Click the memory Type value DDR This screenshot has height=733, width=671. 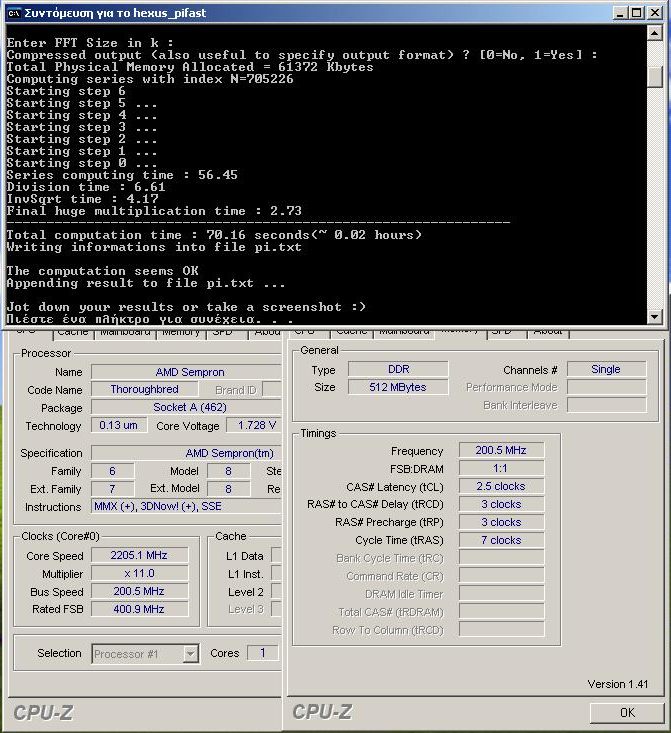click(x=398, y=369)
